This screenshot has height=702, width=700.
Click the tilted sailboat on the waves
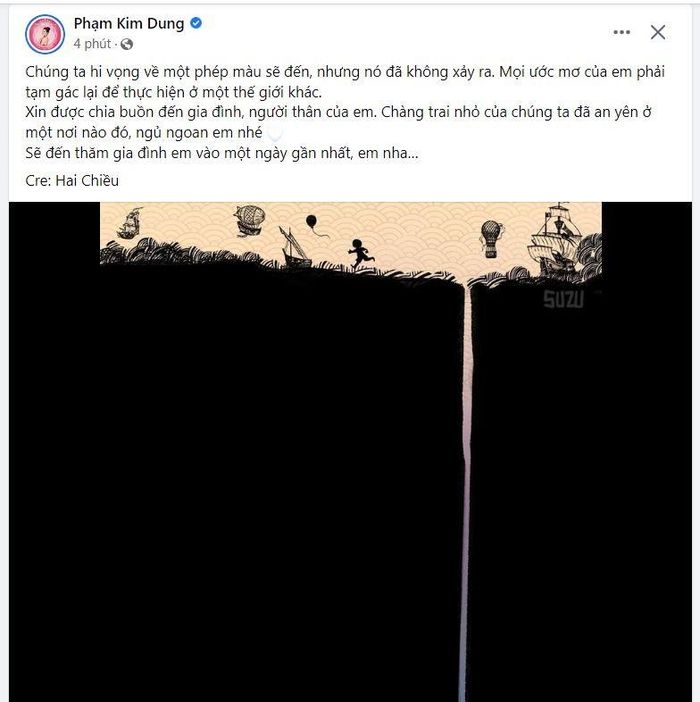coord(294,247)
